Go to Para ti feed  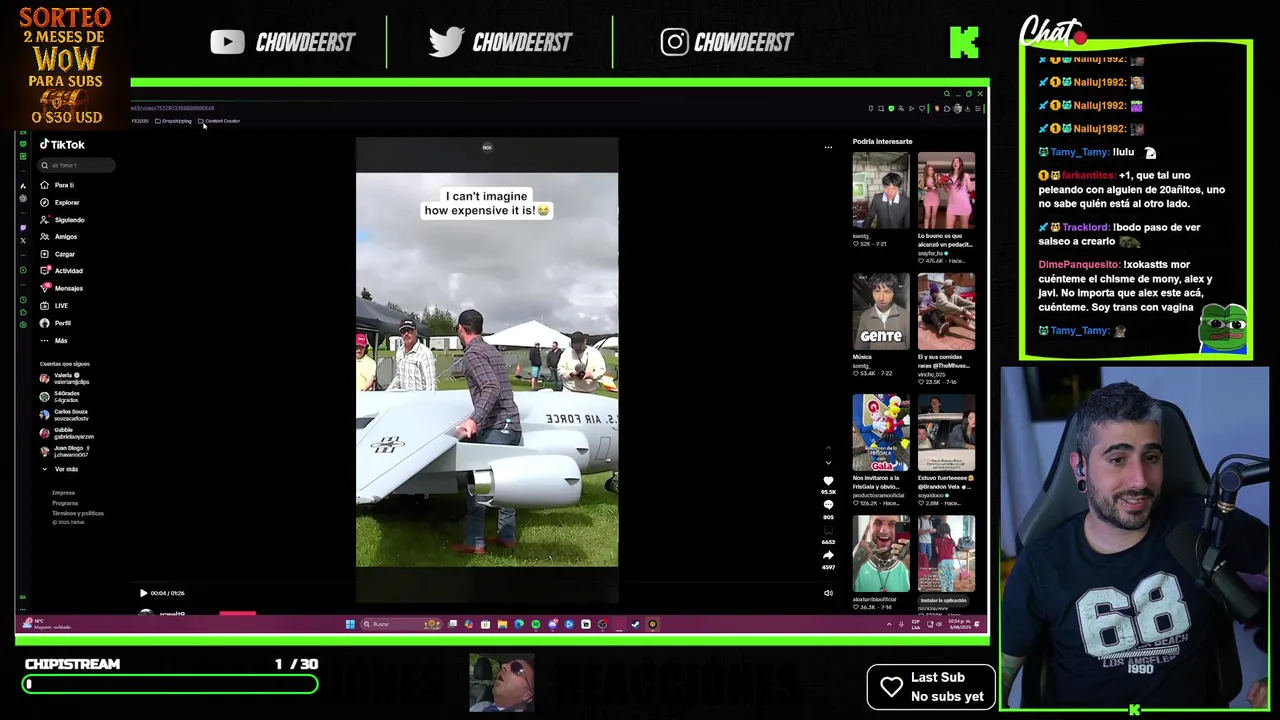57,185
